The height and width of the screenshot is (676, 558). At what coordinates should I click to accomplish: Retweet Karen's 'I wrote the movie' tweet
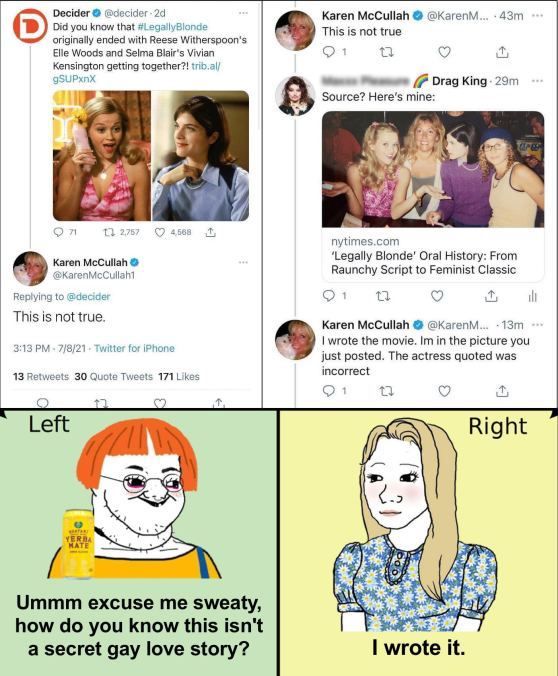pyautogui.click(x=386, y=391)
